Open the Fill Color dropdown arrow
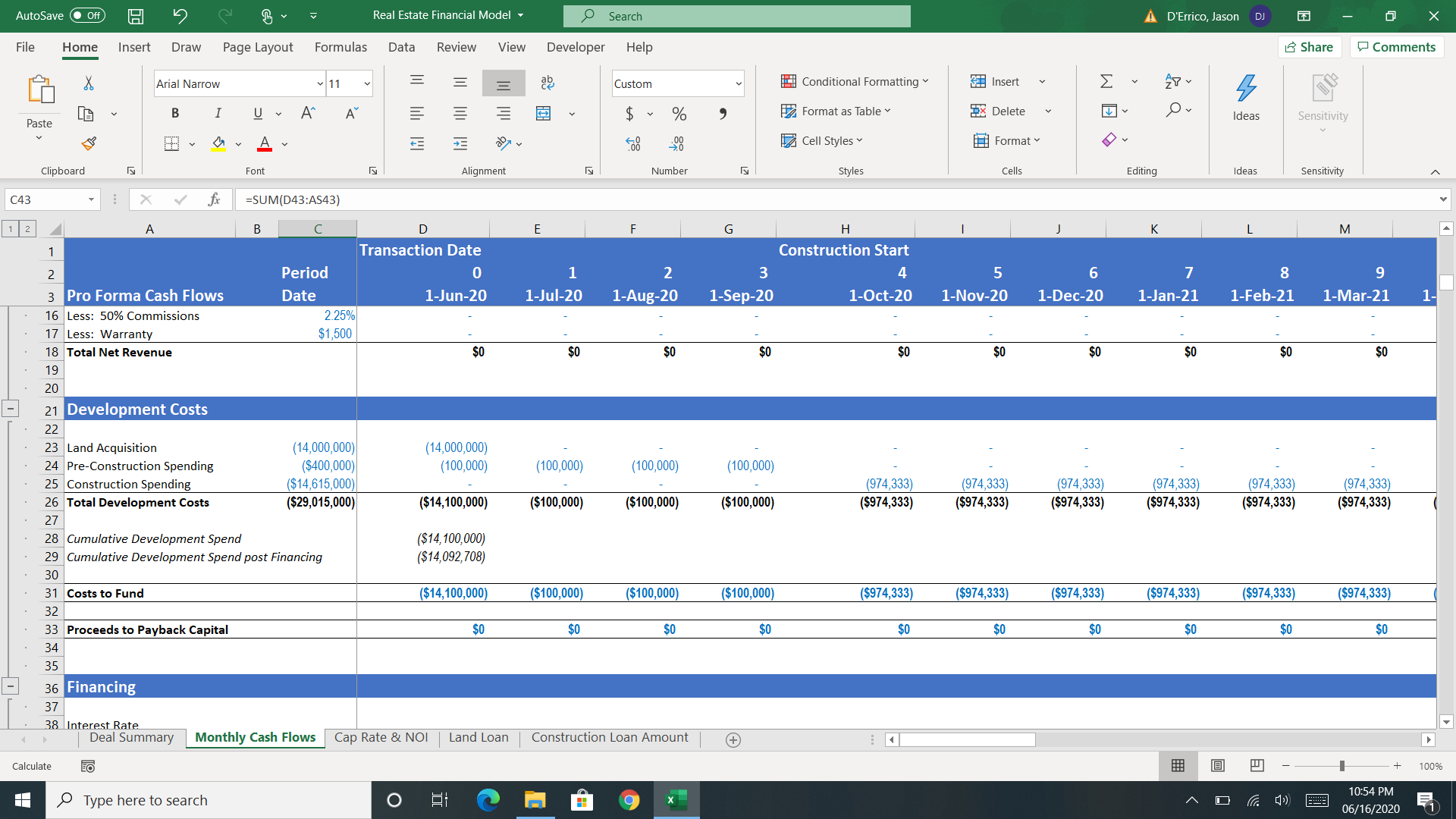 tap(239, 144)
